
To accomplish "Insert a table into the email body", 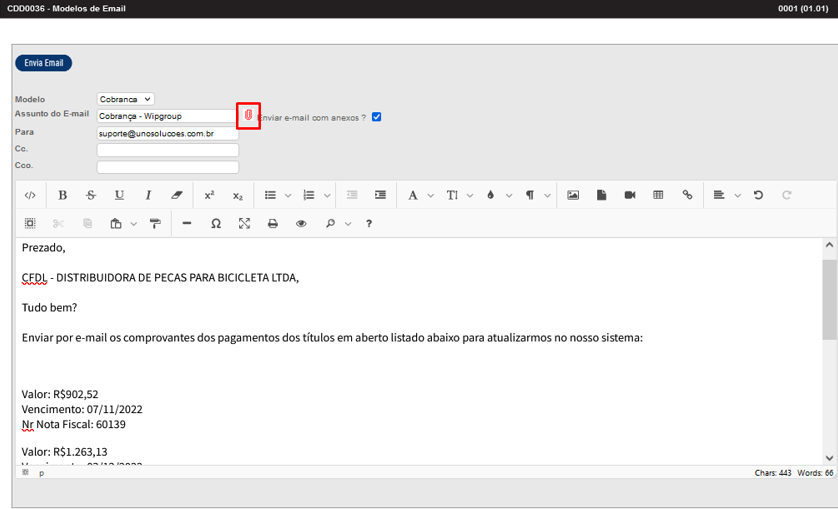I will pos(658,195).
